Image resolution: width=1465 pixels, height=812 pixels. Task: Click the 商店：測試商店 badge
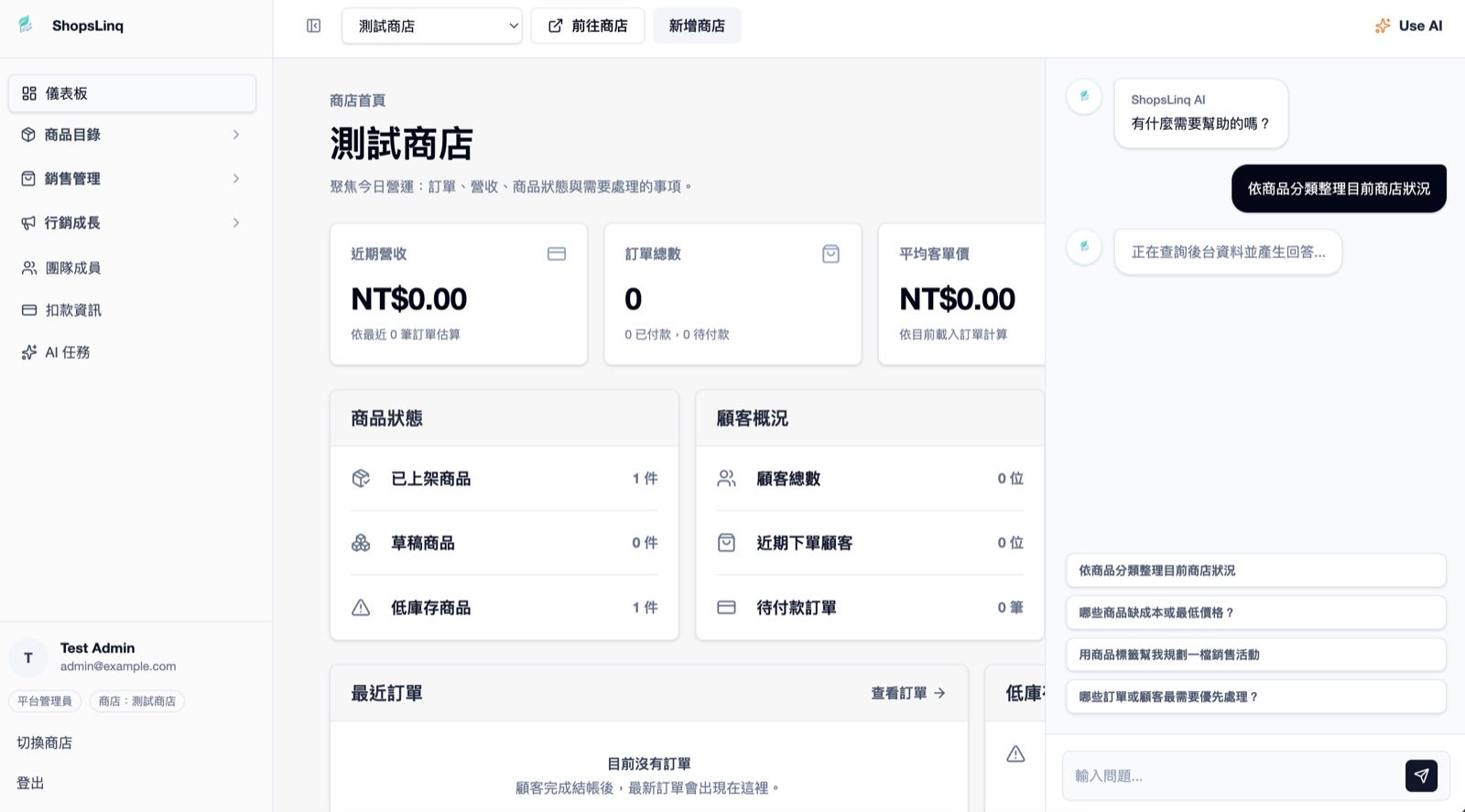pyautogui.click(x=137, y=701)
